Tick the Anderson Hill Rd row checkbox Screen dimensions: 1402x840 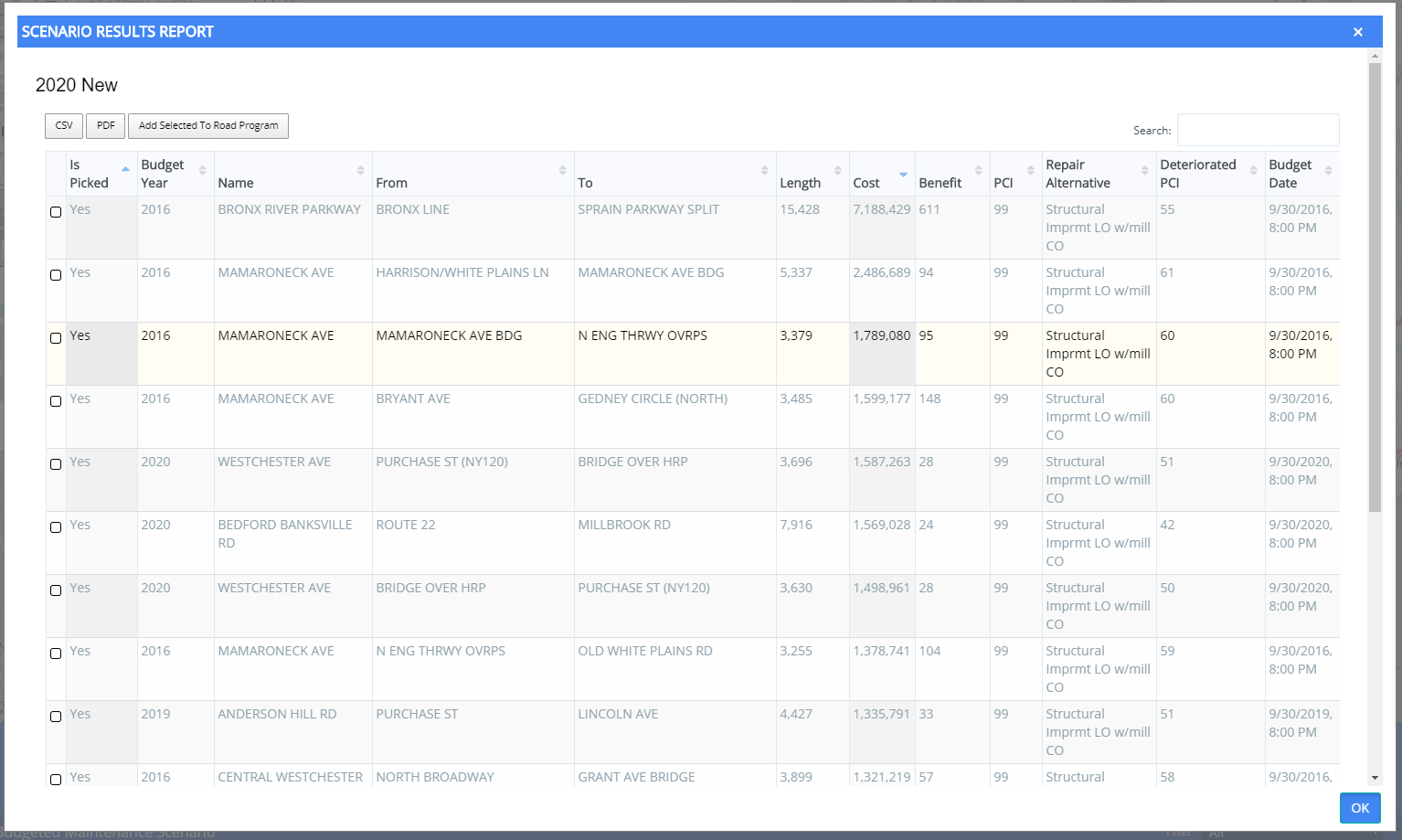[56, 717]
